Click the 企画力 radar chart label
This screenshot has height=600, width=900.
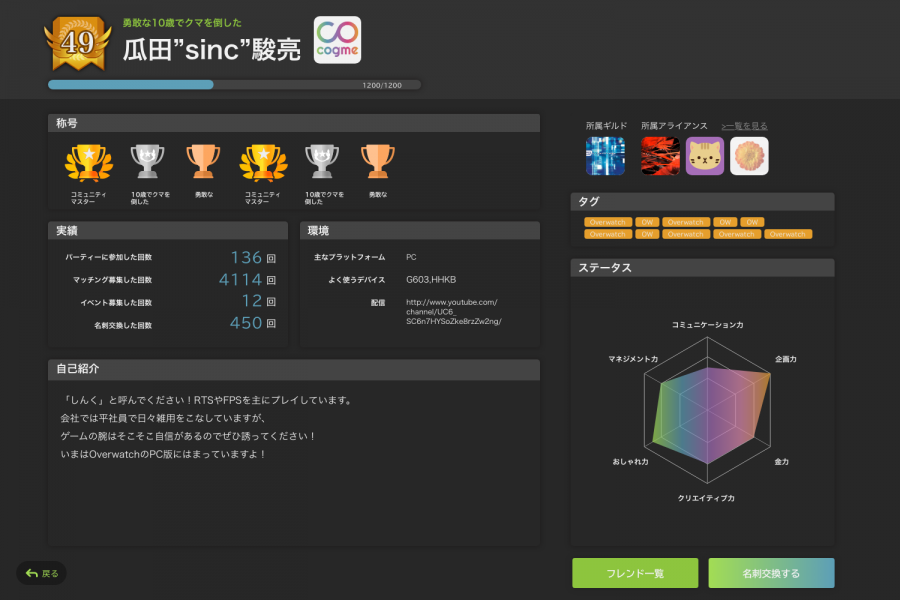click(x=786, y=359)
